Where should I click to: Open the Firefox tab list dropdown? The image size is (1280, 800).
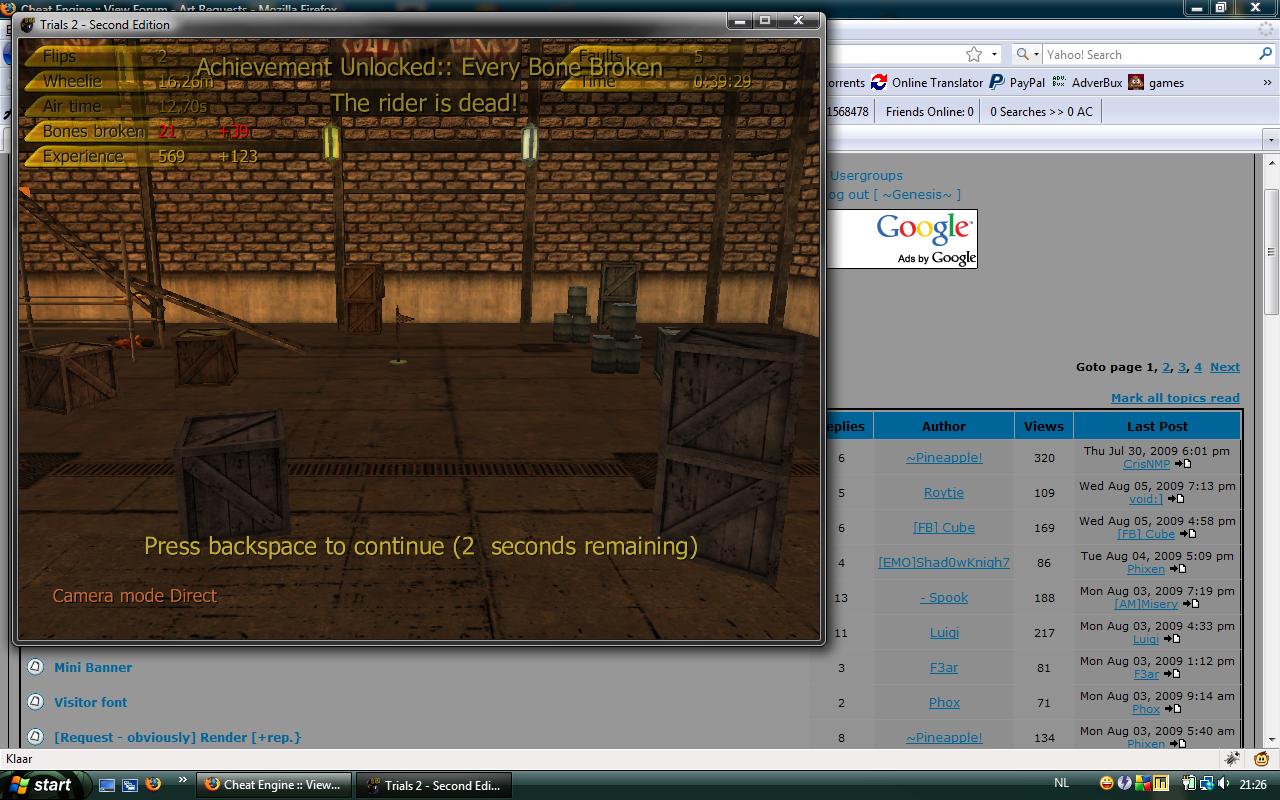tap(1271, 140)
